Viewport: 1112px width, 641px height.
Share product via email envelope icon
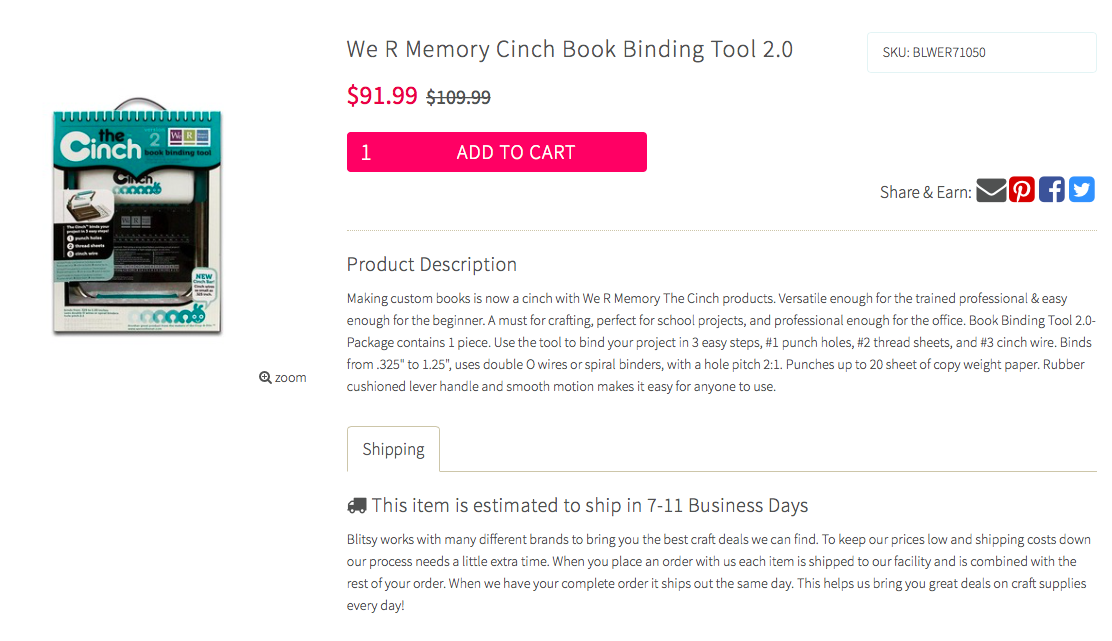[x=991, y=191]
